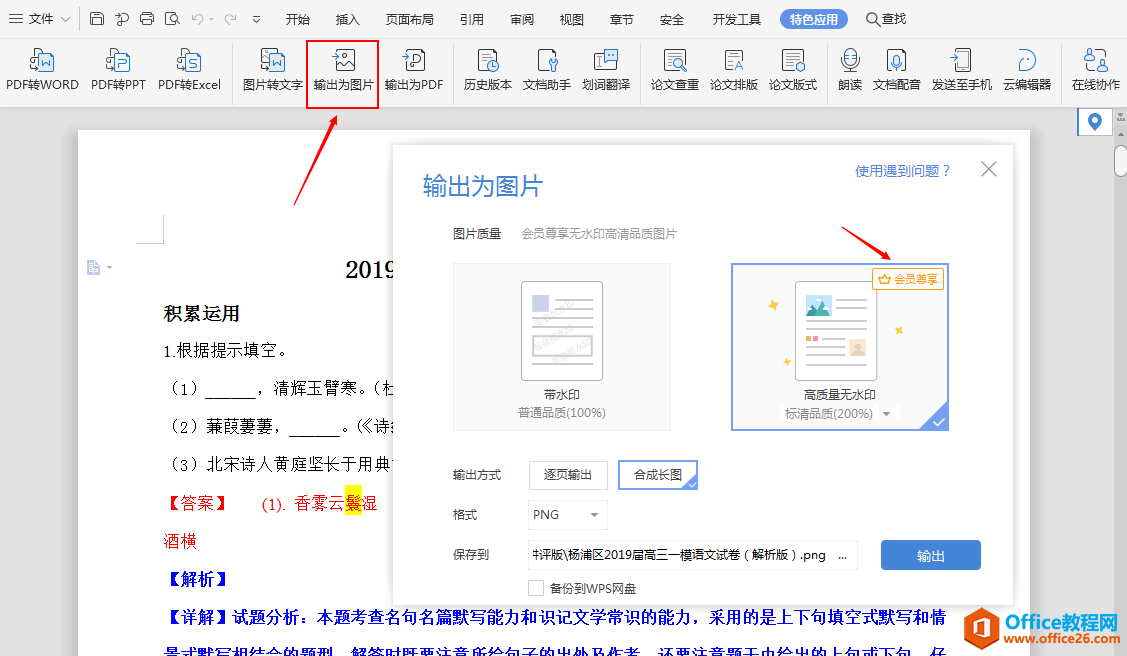The height and width of the screenshot is (656, 1127).
Task: Expand the quick access toolbar customize arrow
Action: 257,19
